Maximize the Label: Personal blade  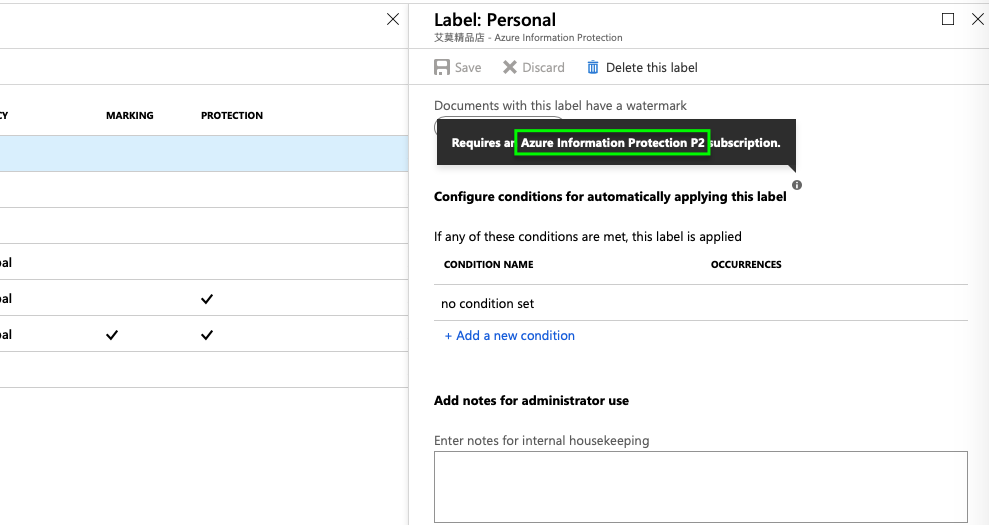948,19
